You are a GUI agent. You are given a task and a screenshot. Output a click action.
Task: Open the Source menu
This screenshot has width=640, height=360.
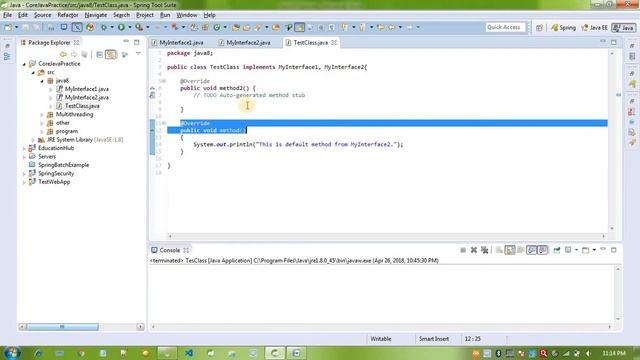pos(42,15)
